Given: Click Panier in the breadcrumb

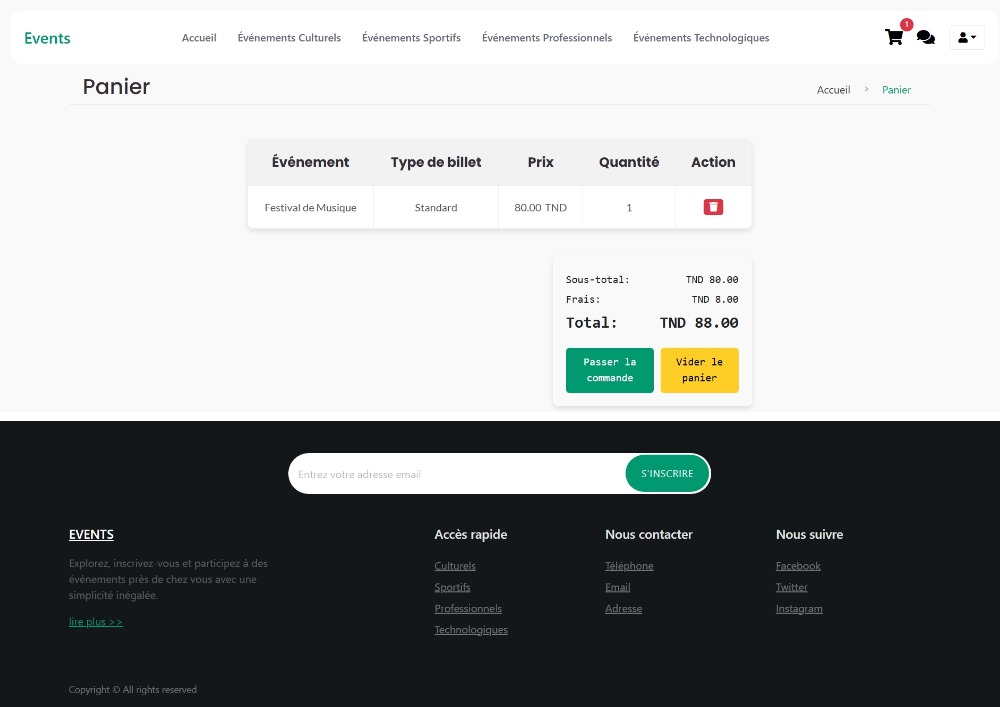Looking at the screenshot, I should tap(896, 90).
